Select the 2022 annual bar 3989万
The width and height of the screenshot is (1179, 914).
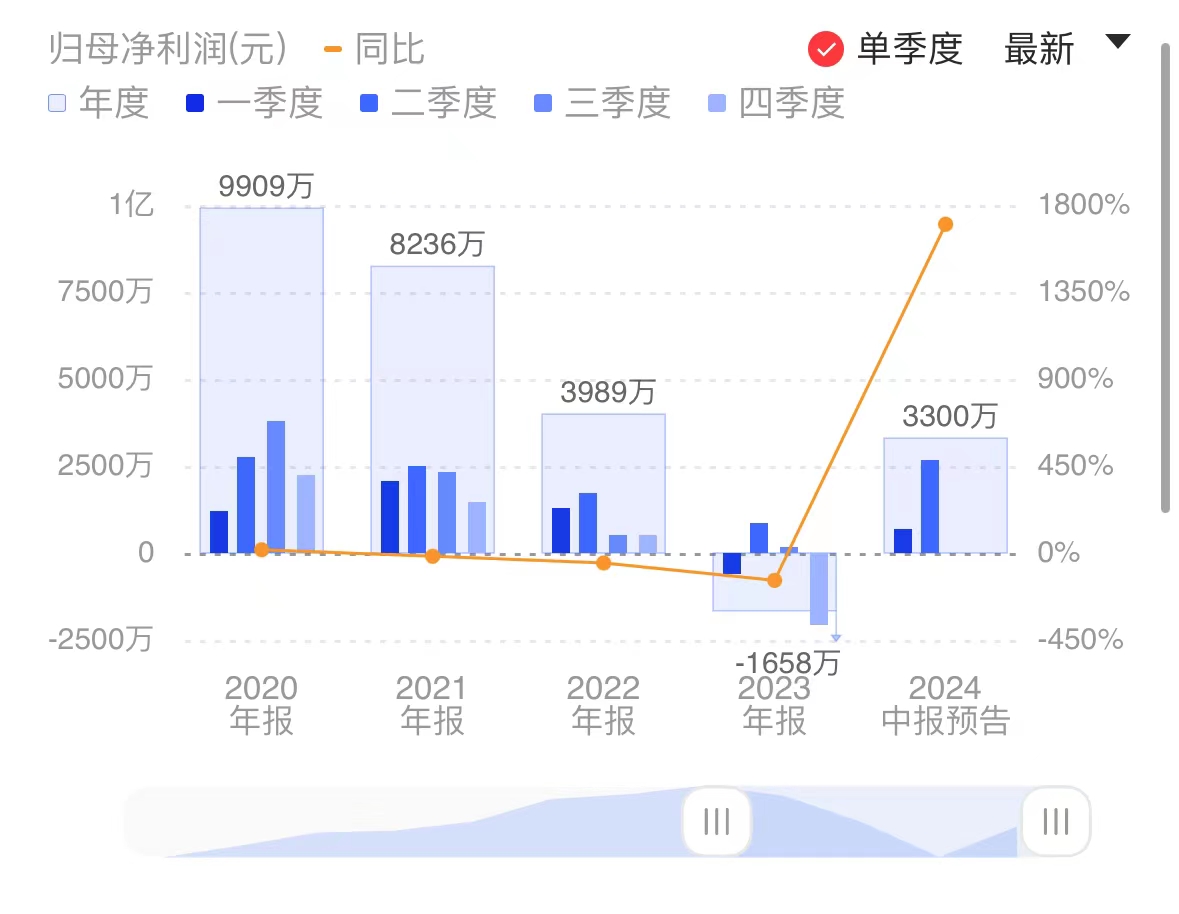point(604,484)
